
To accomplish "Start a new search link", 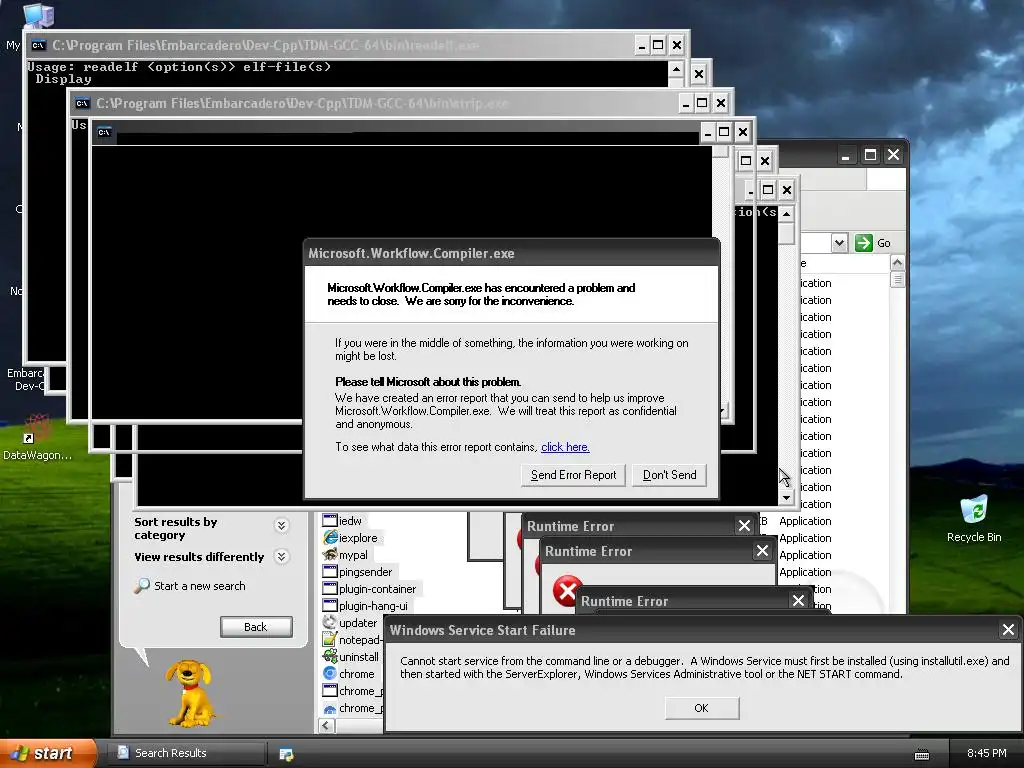I will coord(199,586).
